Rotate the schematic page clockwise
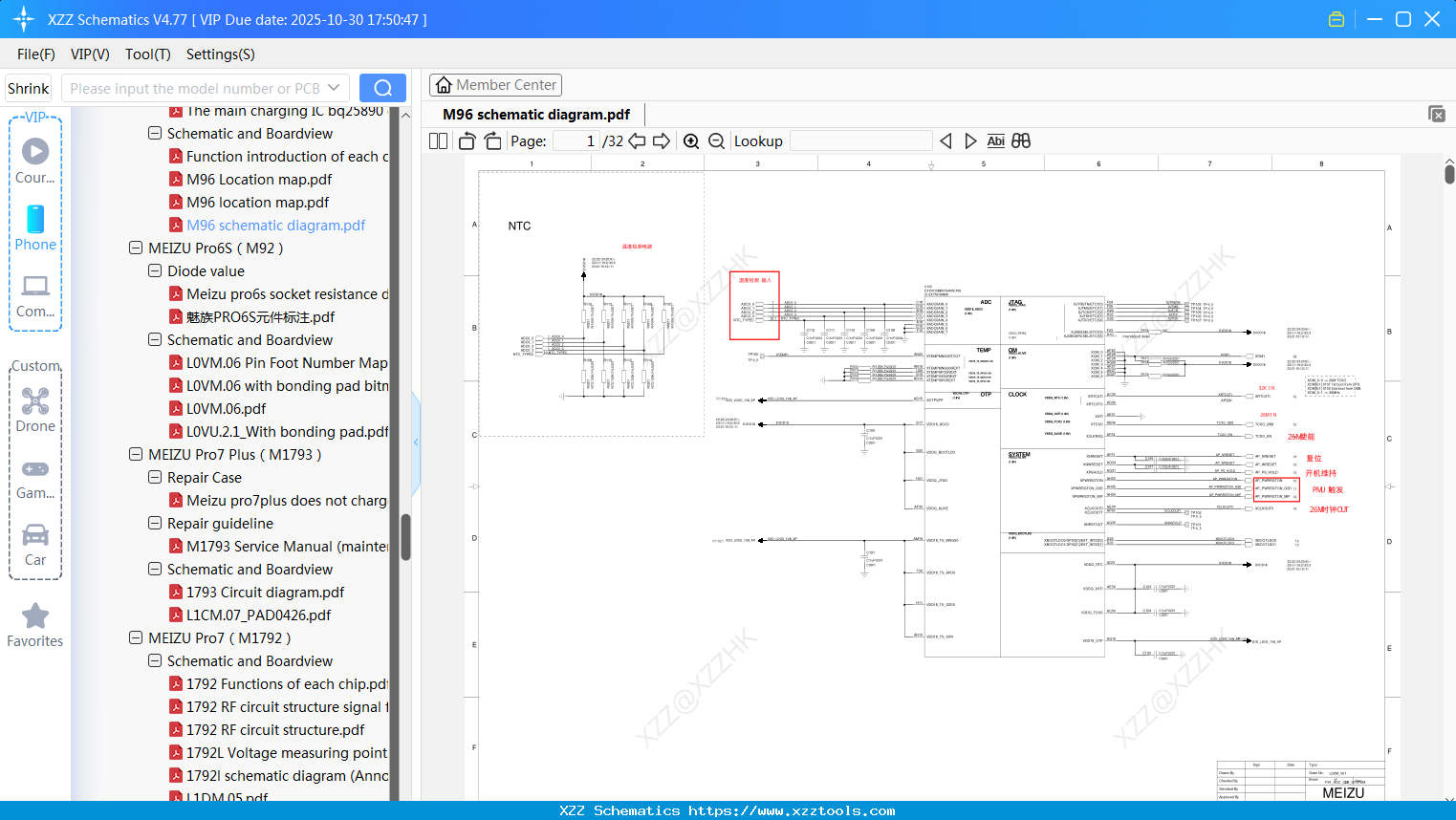1456x820 pixels. tap(492, 140)
